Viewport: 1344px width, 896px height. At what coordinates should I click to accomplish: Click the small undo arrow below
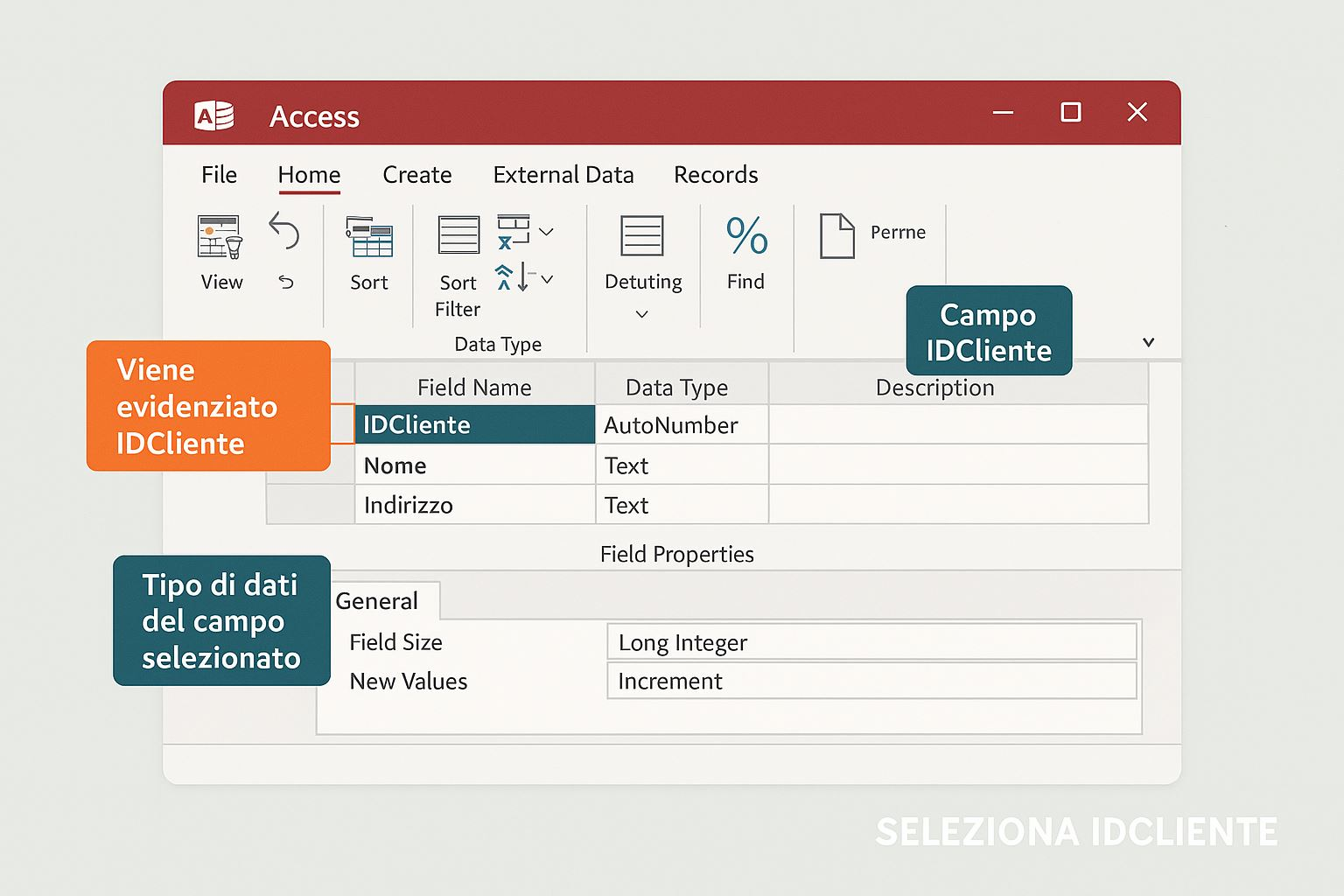(286, 282)
